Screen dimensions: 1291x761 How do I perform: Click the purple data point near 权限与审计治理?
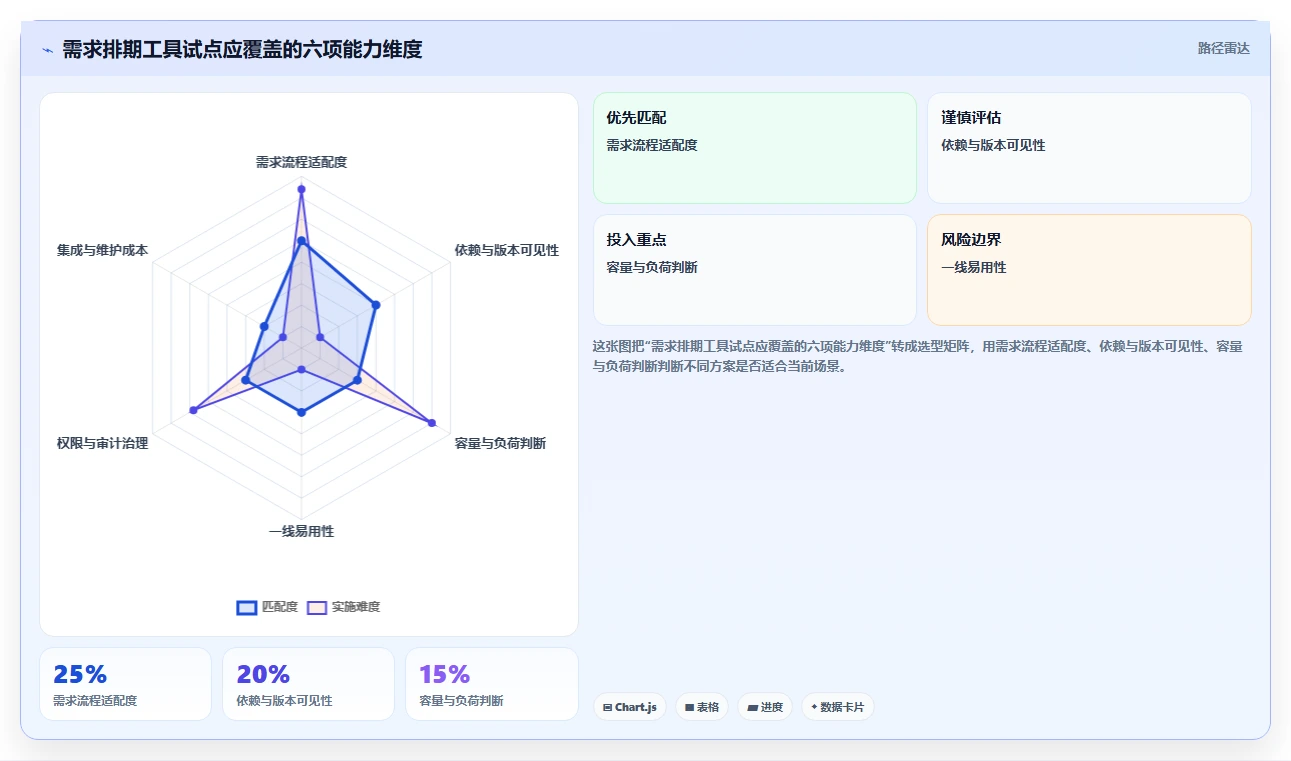[193, 410]
